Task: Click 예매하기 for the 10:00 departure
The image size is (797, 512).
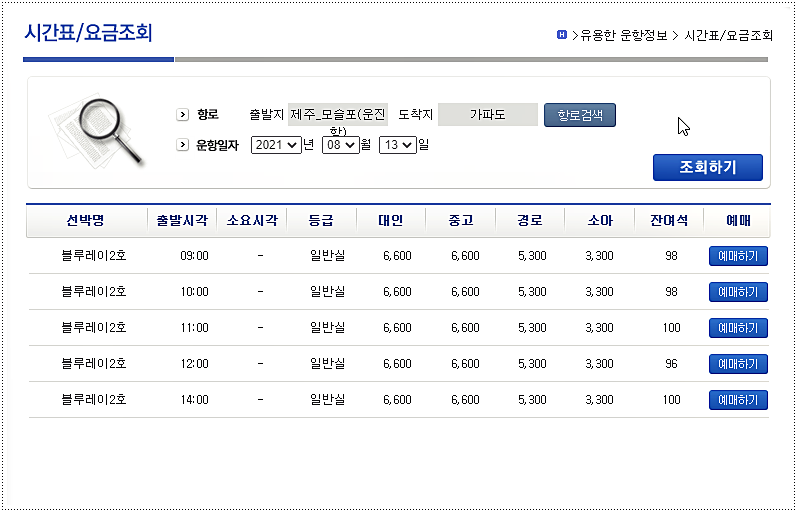Action: click(x=738, y=292)
